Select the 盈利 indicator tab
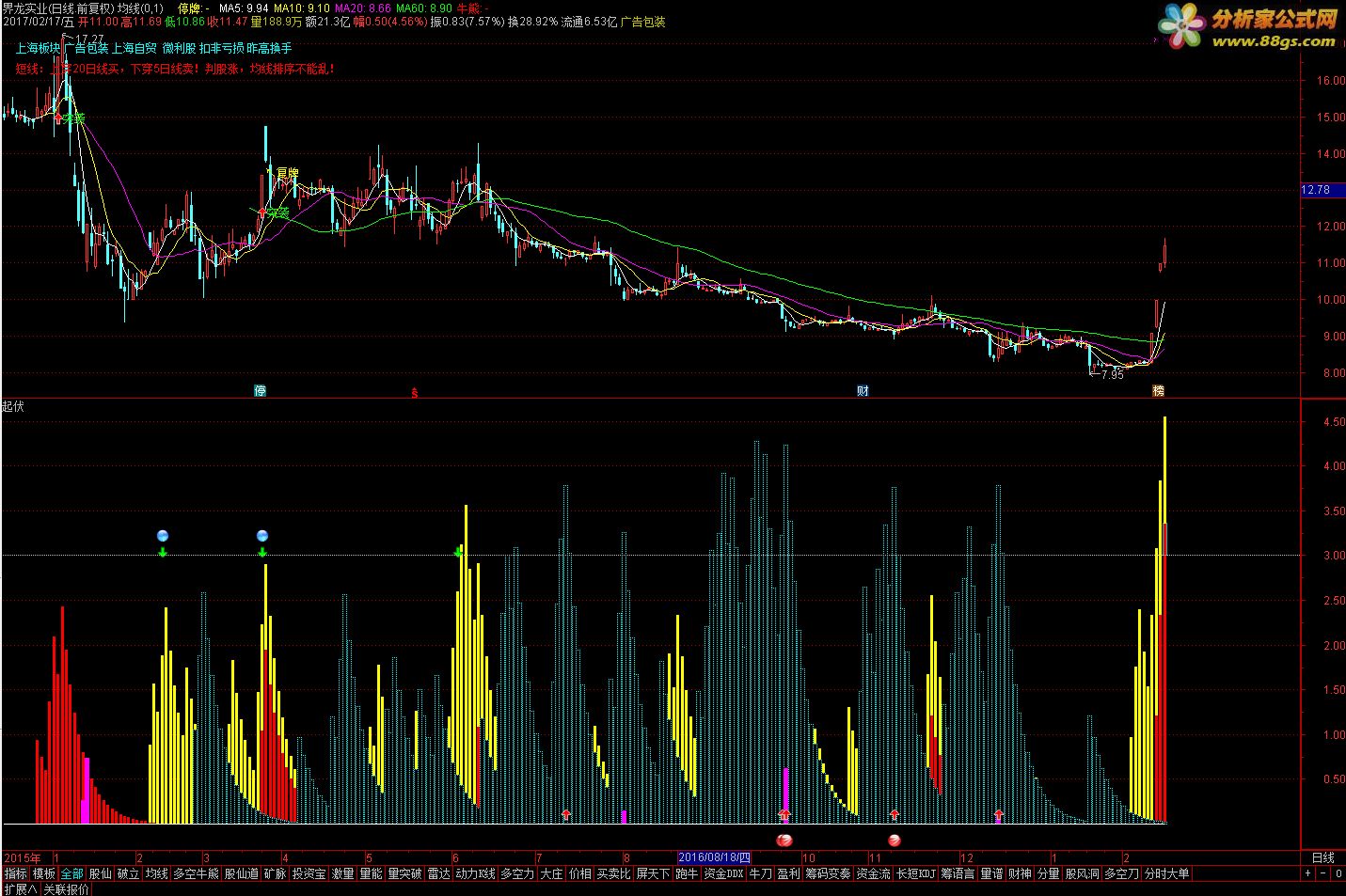Screen dimensions: 1346x896 point(789,873)
